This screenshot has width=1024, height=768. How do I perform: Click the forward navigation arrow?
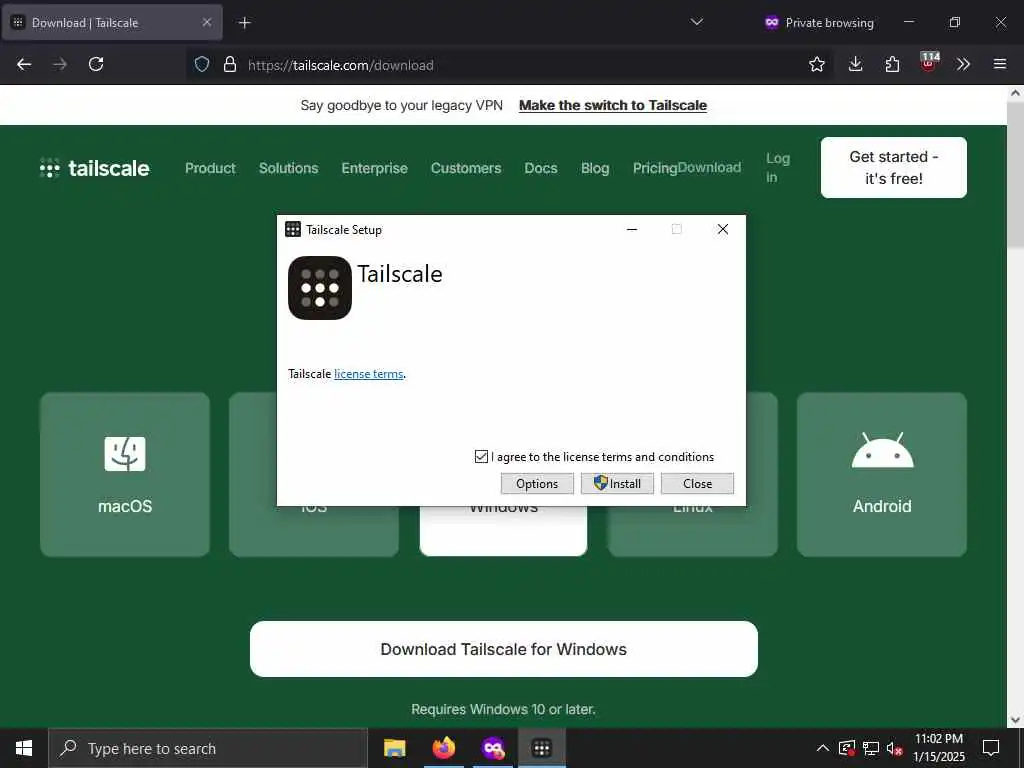(x=60, y=64)
